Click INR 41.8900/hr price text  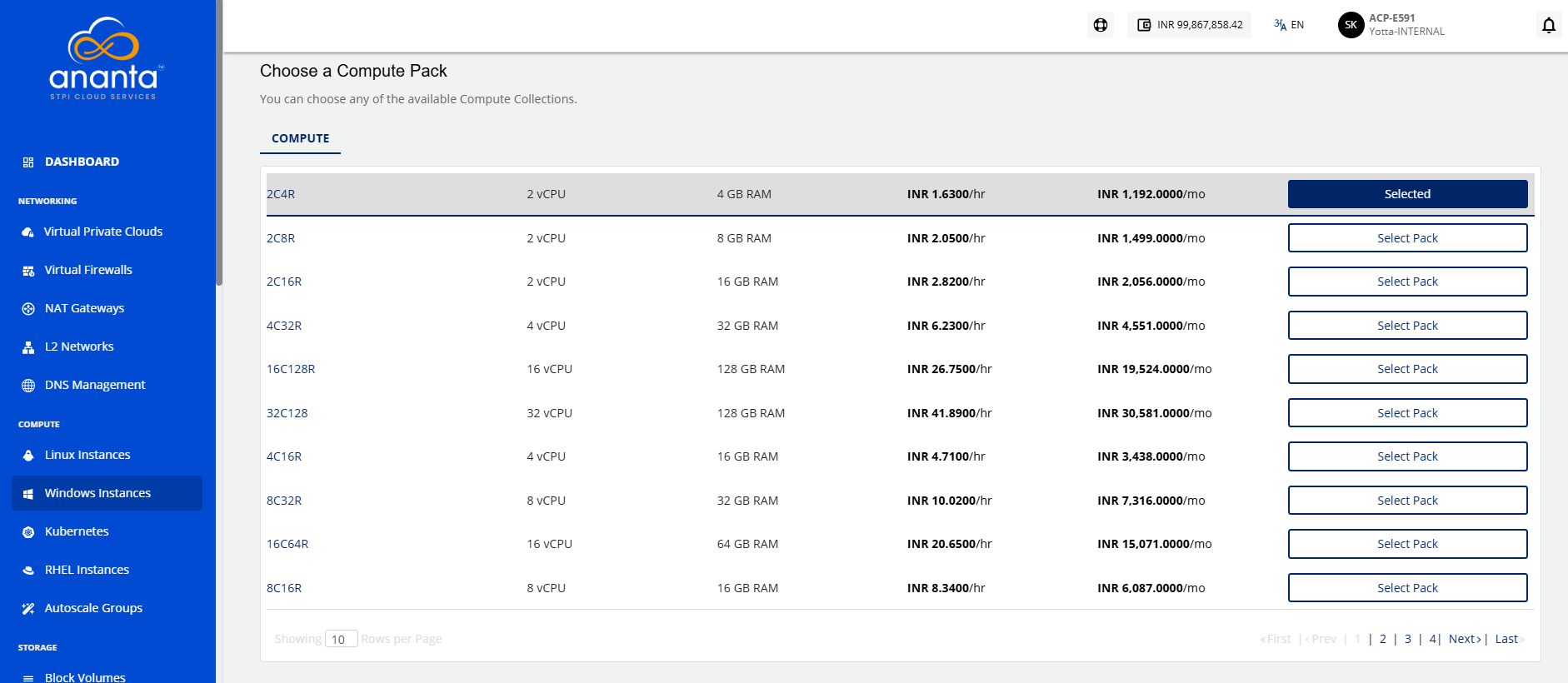[x=949, y=413]
